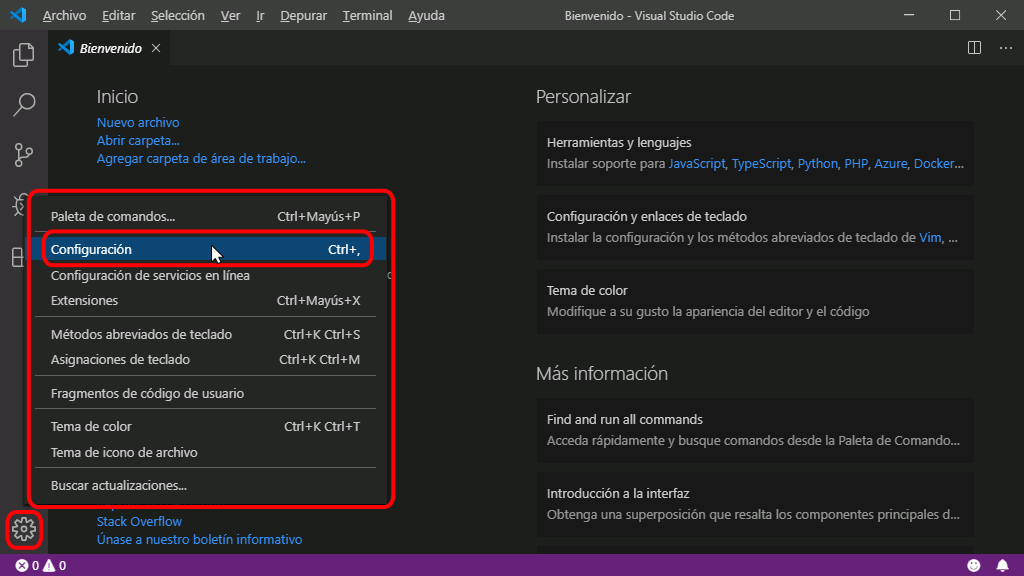Select the Bienvenido tab

coord(110,48)
